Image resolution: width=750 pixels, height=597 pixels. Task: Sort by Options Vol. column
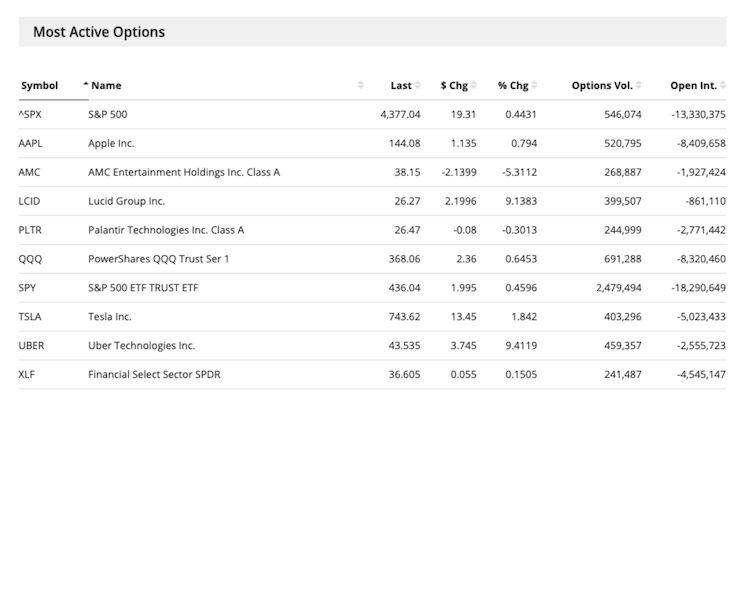pos(602,86)
